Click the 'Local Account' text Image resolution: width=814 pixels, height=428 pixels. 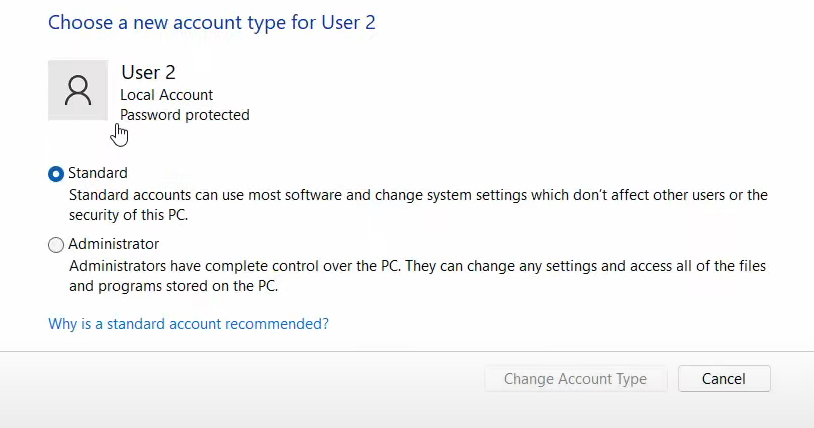166,95
